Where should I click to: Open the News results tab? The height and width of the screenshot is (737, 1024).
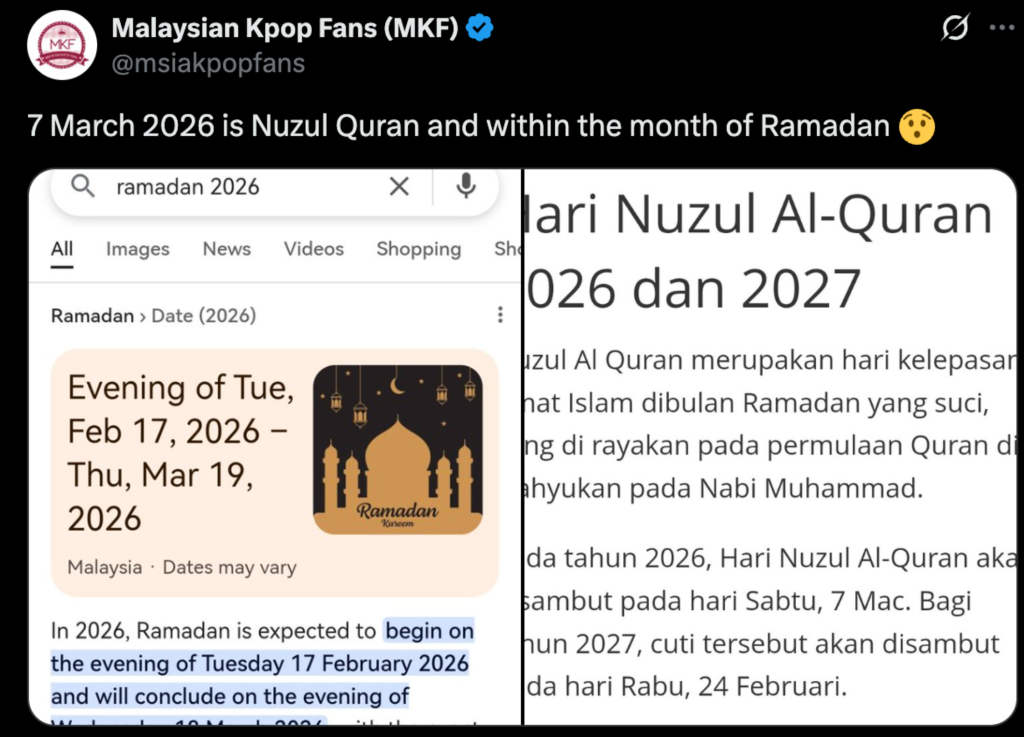pos(227,249)
